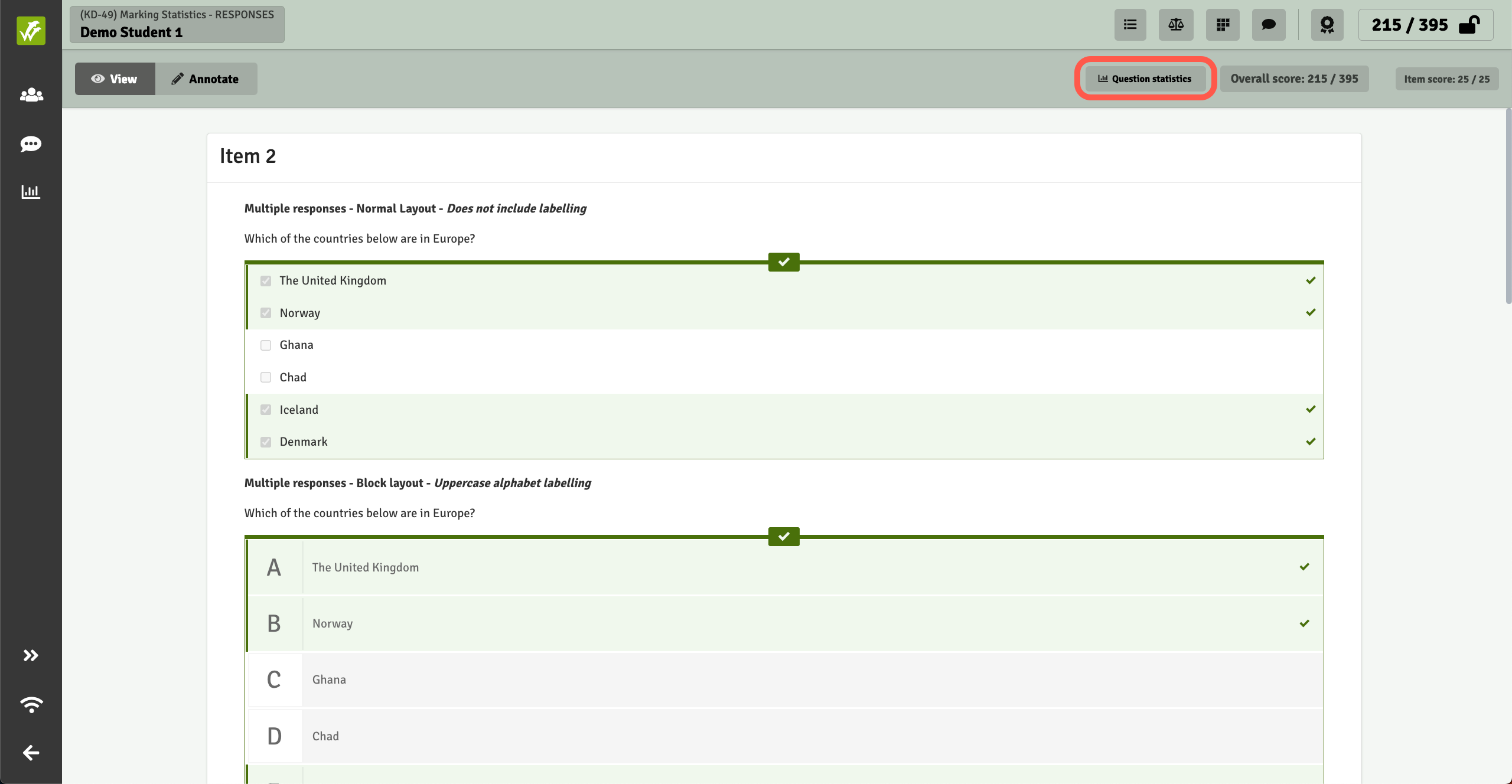Click the award ribbon icon
Viewport: 1512px width, 784px height.
(1327, 25)
